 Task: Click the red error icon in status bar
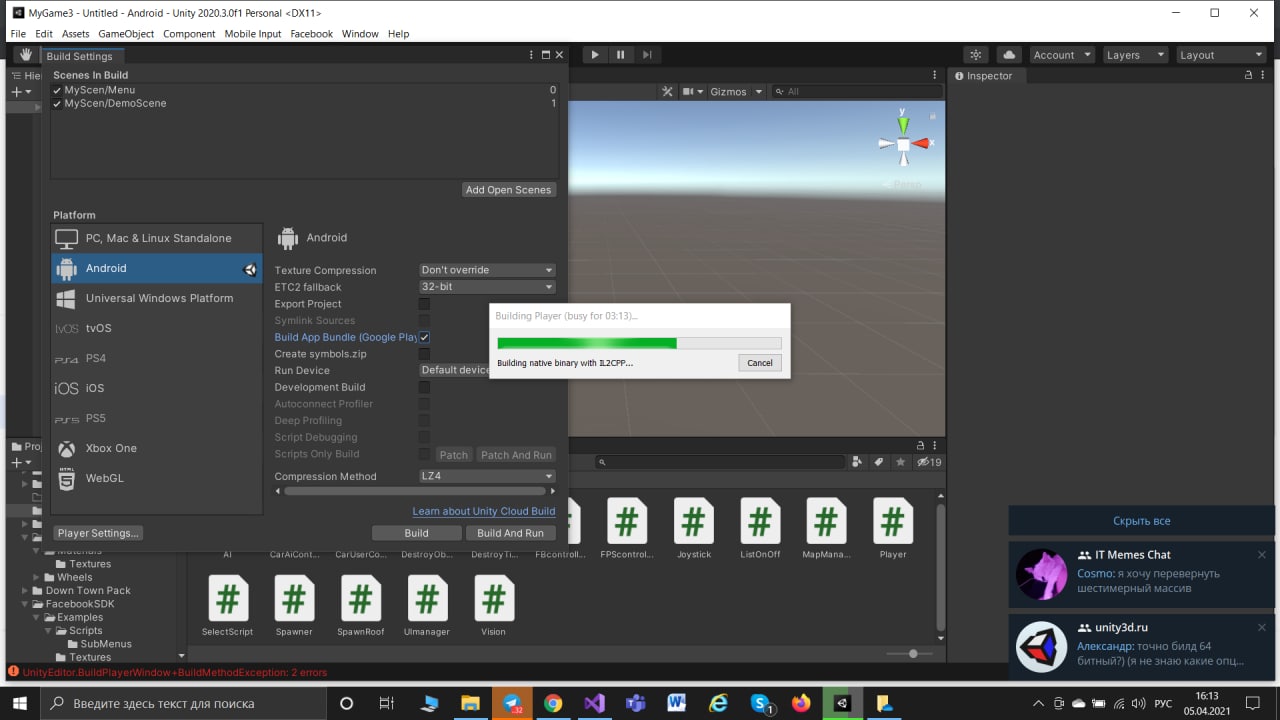14,672
